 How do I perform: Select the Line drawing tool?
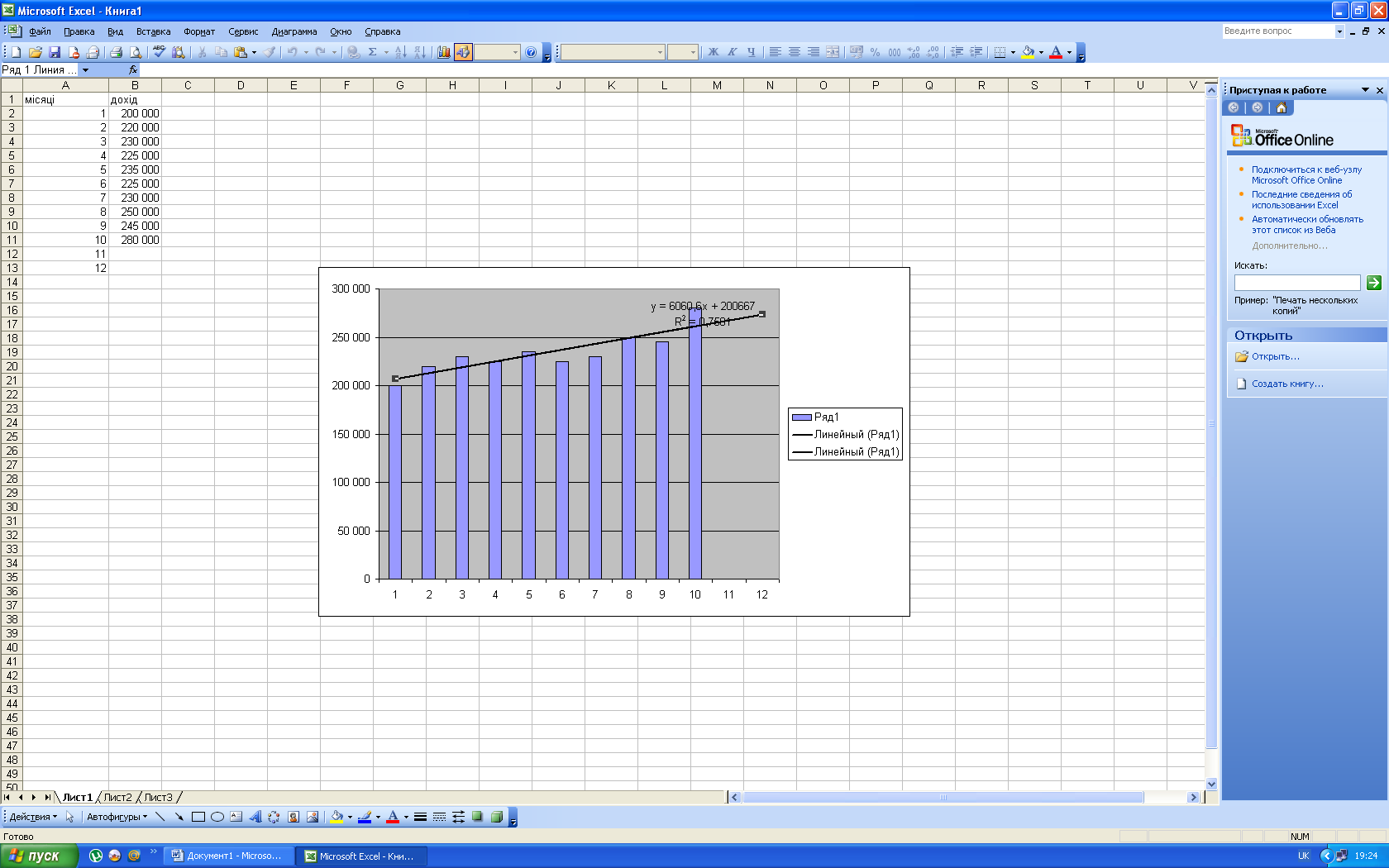[160, 817]
